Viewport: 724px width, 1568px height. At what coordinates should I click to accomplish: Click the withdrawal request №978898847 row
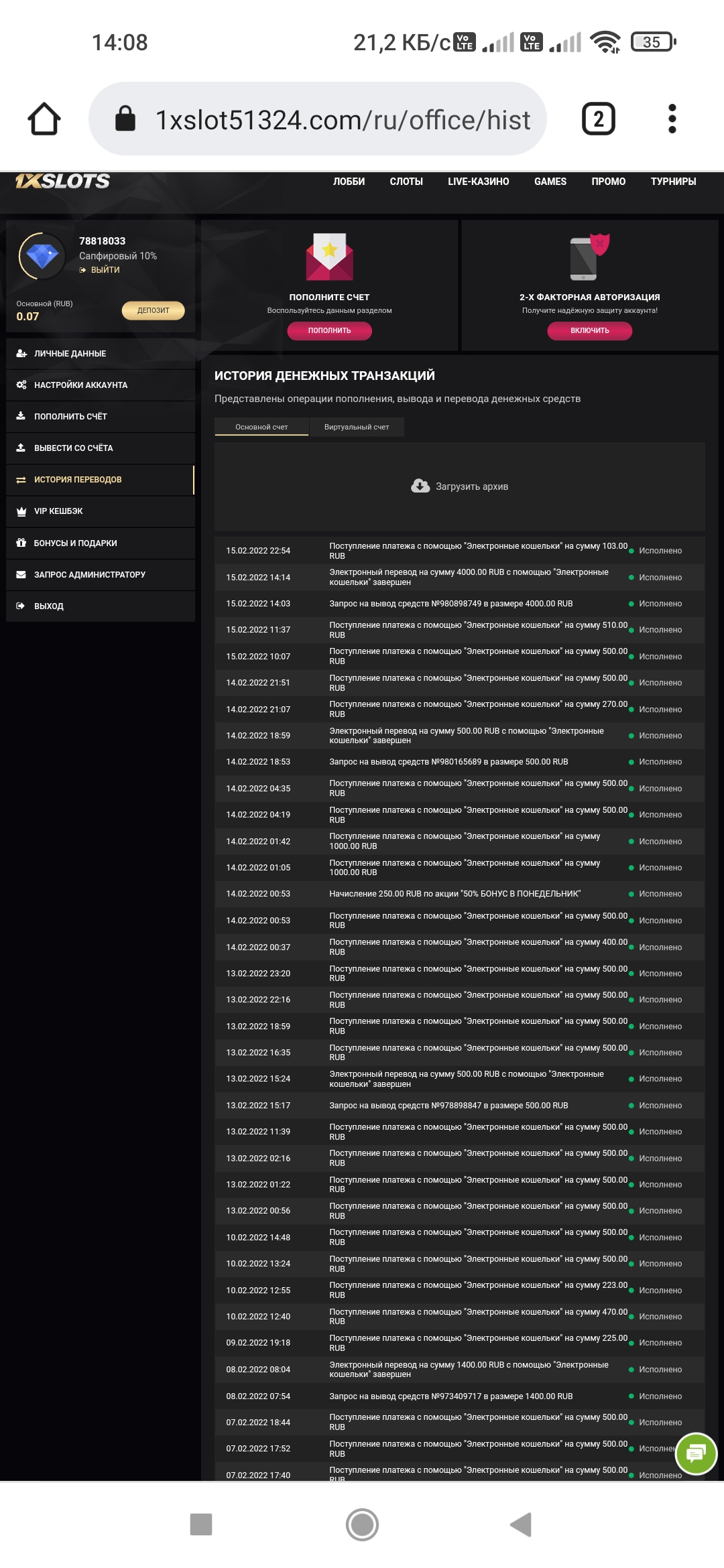pos(459,1106)
